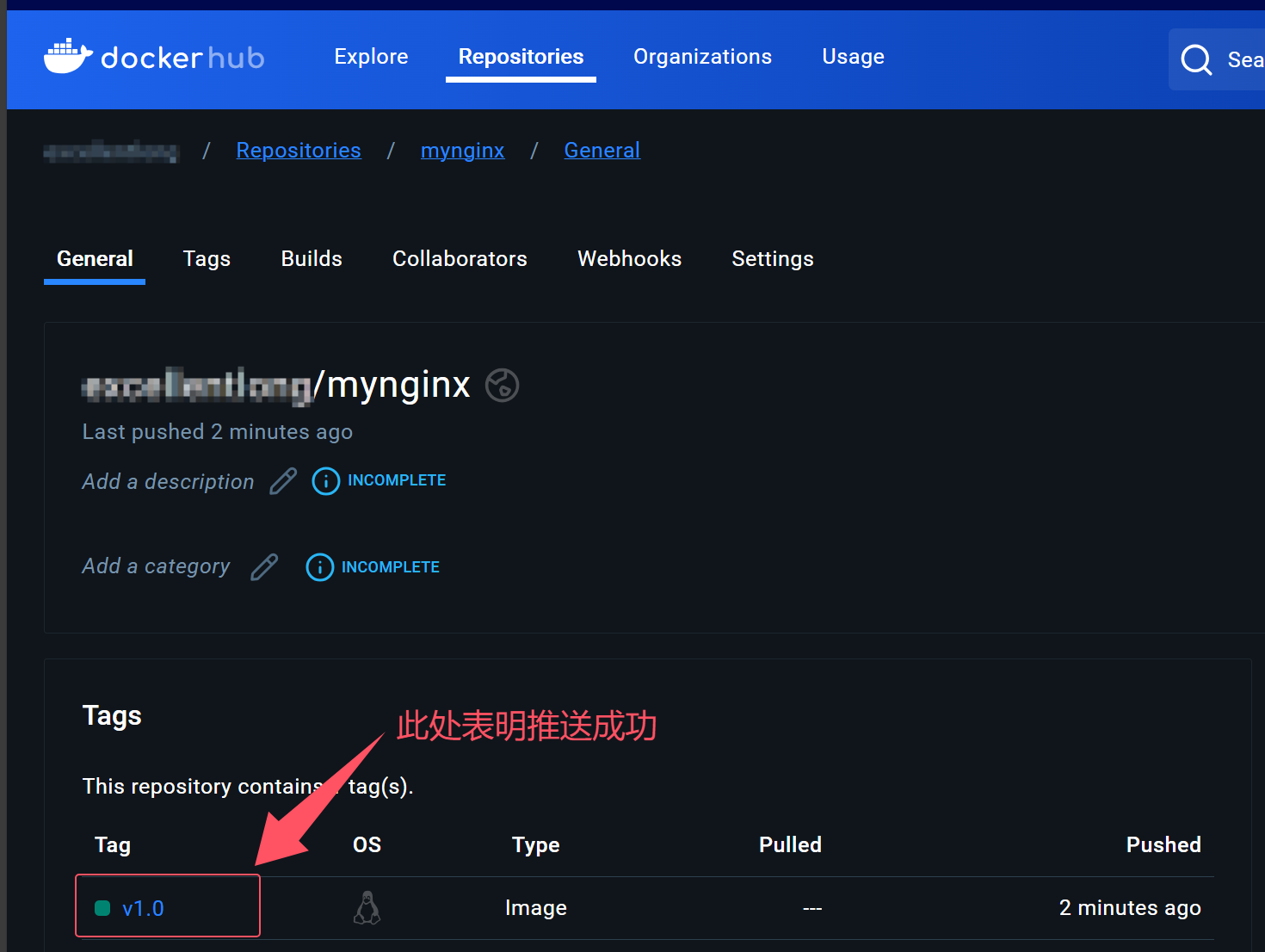Switch to the Settings tab
The height and width of the screenshot is (952, 1265).
coord(772,259)
